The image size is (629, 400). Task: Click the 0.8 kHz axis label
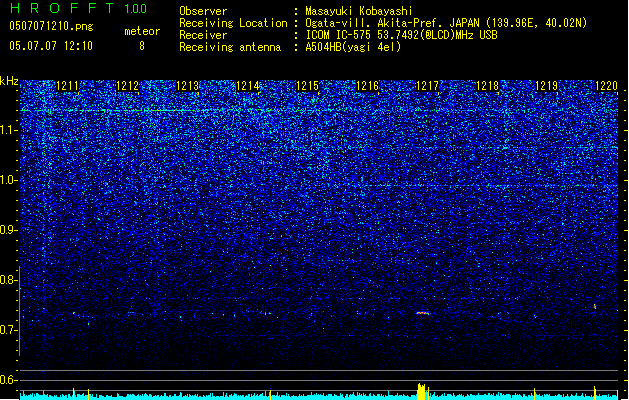(x=9, y=280)
